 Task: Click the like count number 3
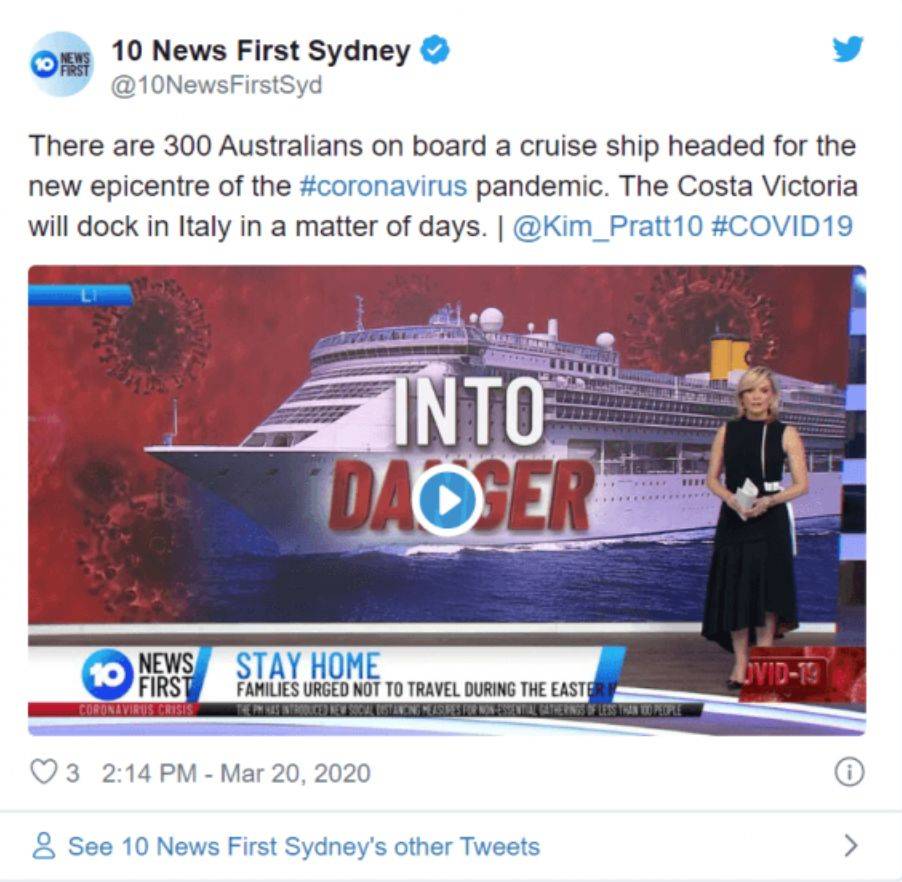point(72,773)
